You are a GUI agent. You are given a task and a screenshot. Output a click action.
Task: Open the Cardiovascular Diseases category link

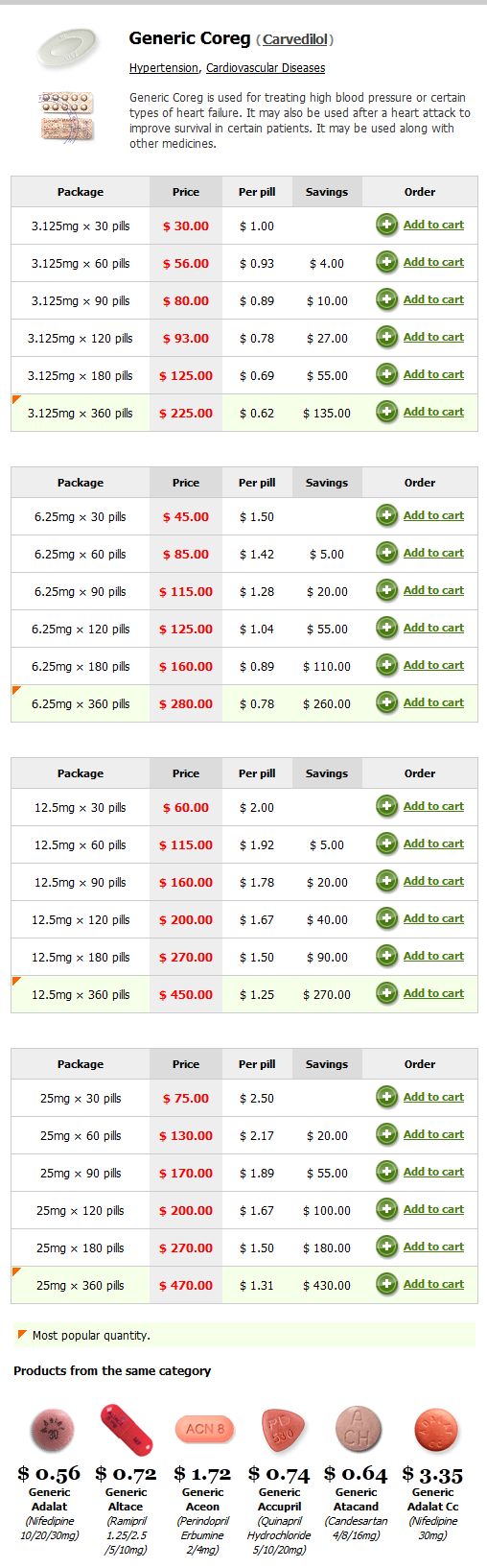(x=266, y=68)
